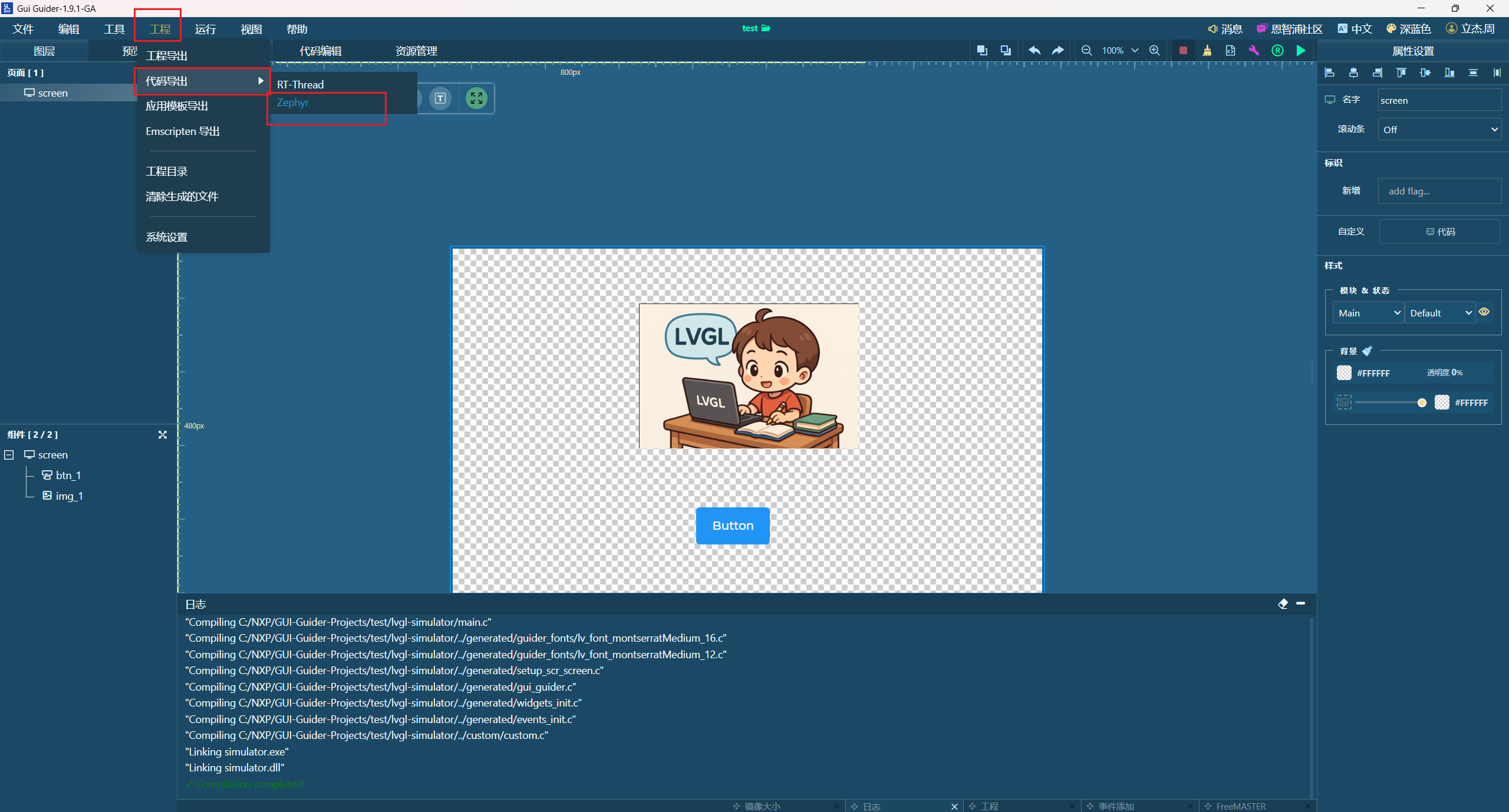
Task: Click the text T icon on canvas toolbar
Action: pos(440,98)
